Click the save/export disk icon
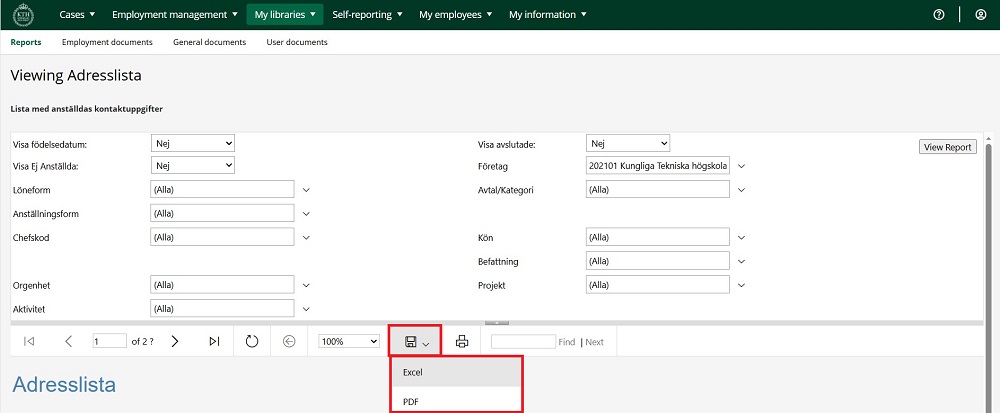 tap(411, 342)
